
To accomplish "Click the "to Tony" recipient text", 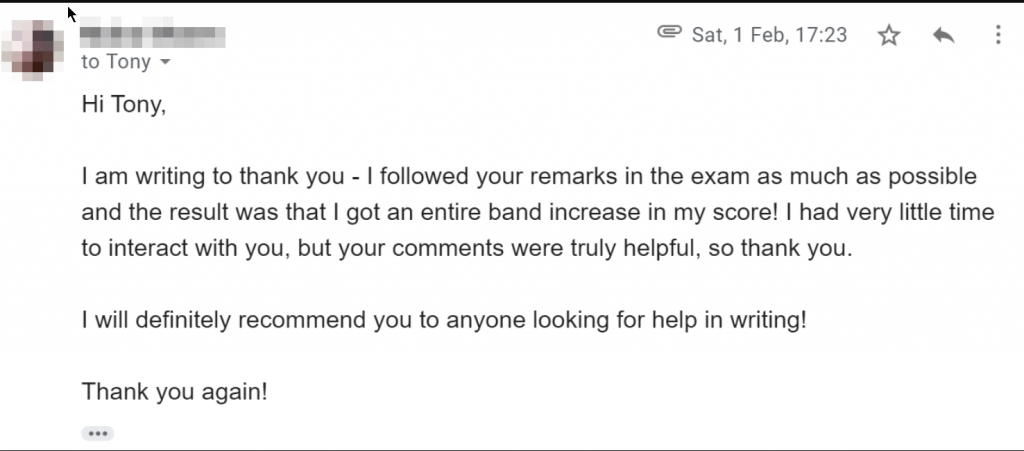I will pos(116,62).
